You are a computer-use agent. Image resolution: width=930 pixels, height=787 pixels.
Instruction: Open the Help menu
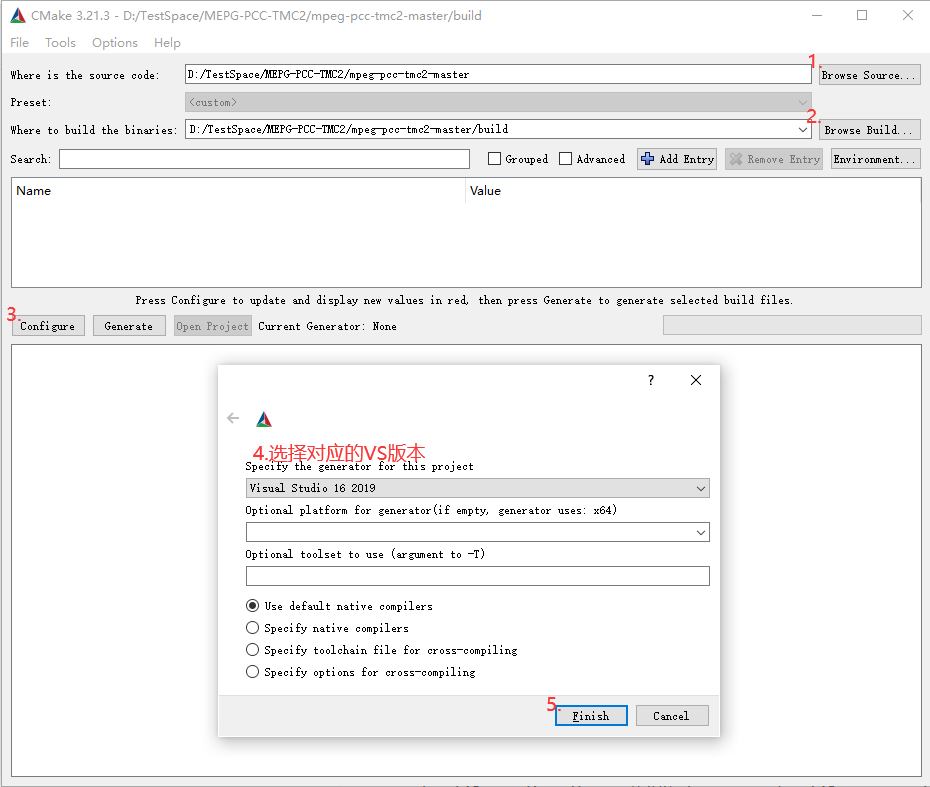167,43
